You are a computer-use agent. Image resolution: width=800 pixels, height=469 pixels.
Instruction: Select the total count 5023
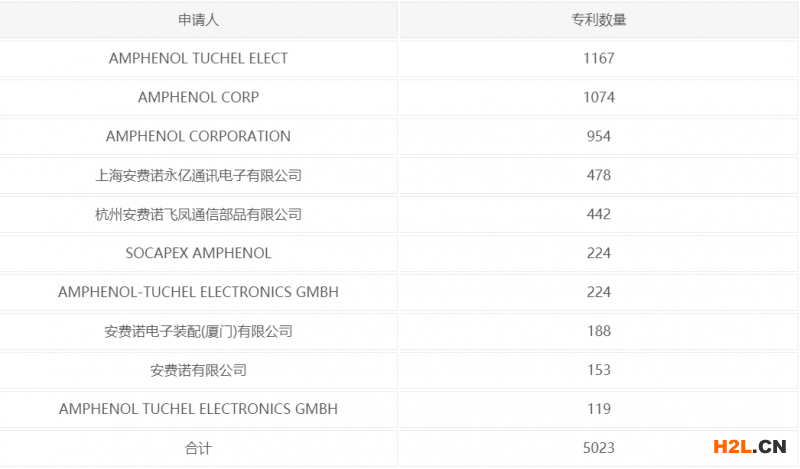pos(598,448)
